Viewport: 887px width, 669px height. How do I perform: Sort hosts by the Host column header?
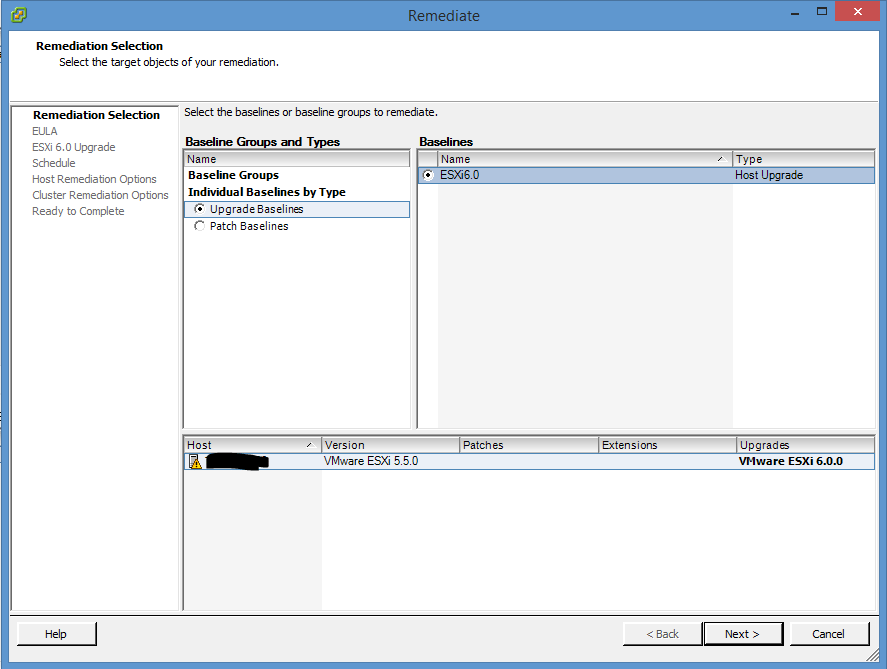pyautogui.click(x=252, y=445)
